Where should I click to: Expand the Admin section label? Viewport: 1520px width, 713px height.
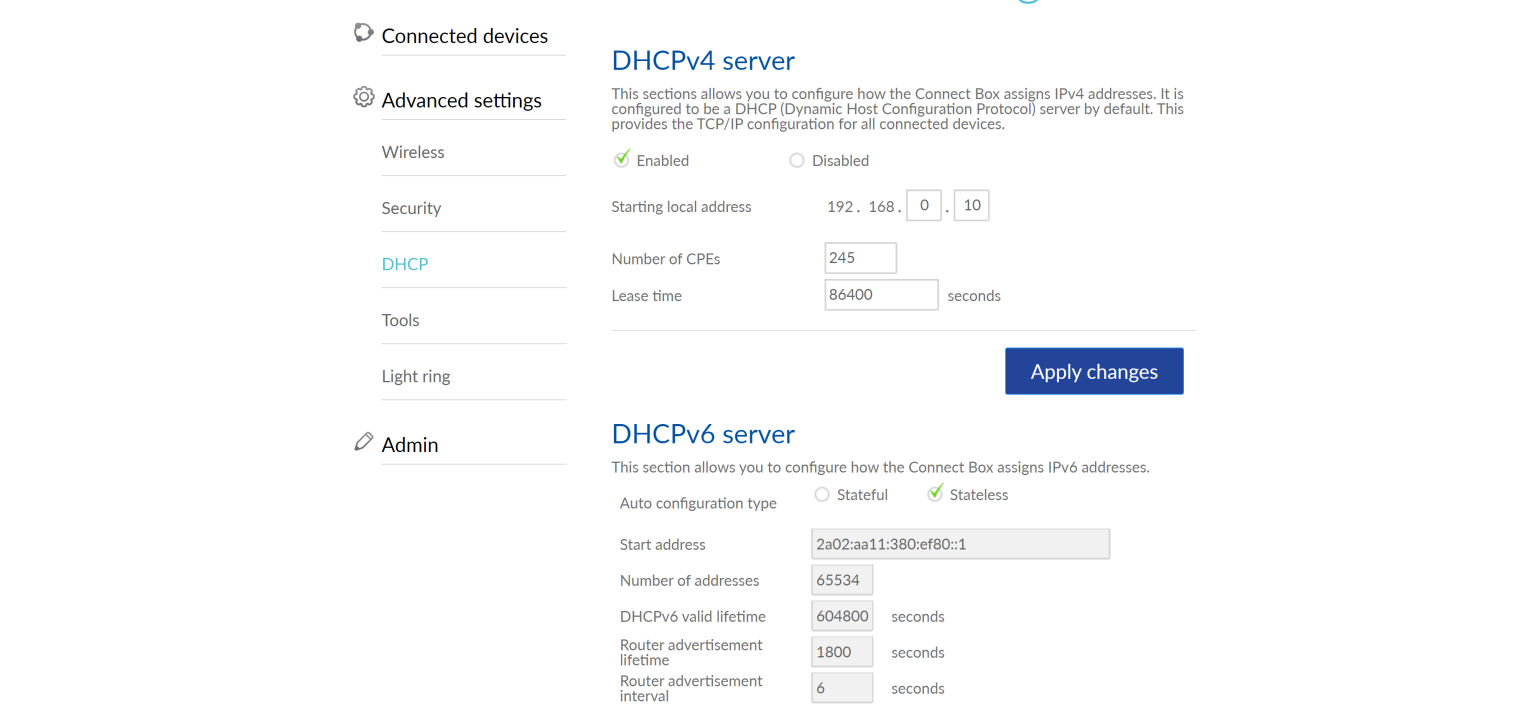[x=410, y=445]
